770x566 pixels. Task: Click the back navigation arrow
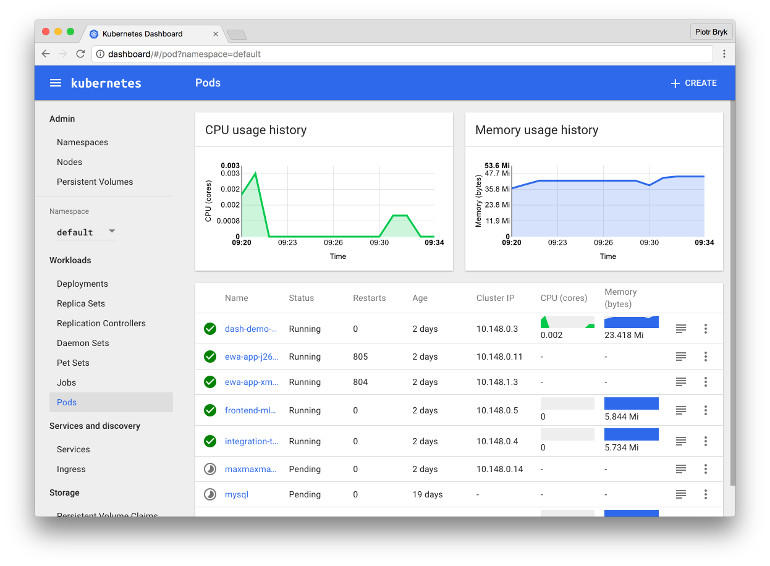[46, 54]
